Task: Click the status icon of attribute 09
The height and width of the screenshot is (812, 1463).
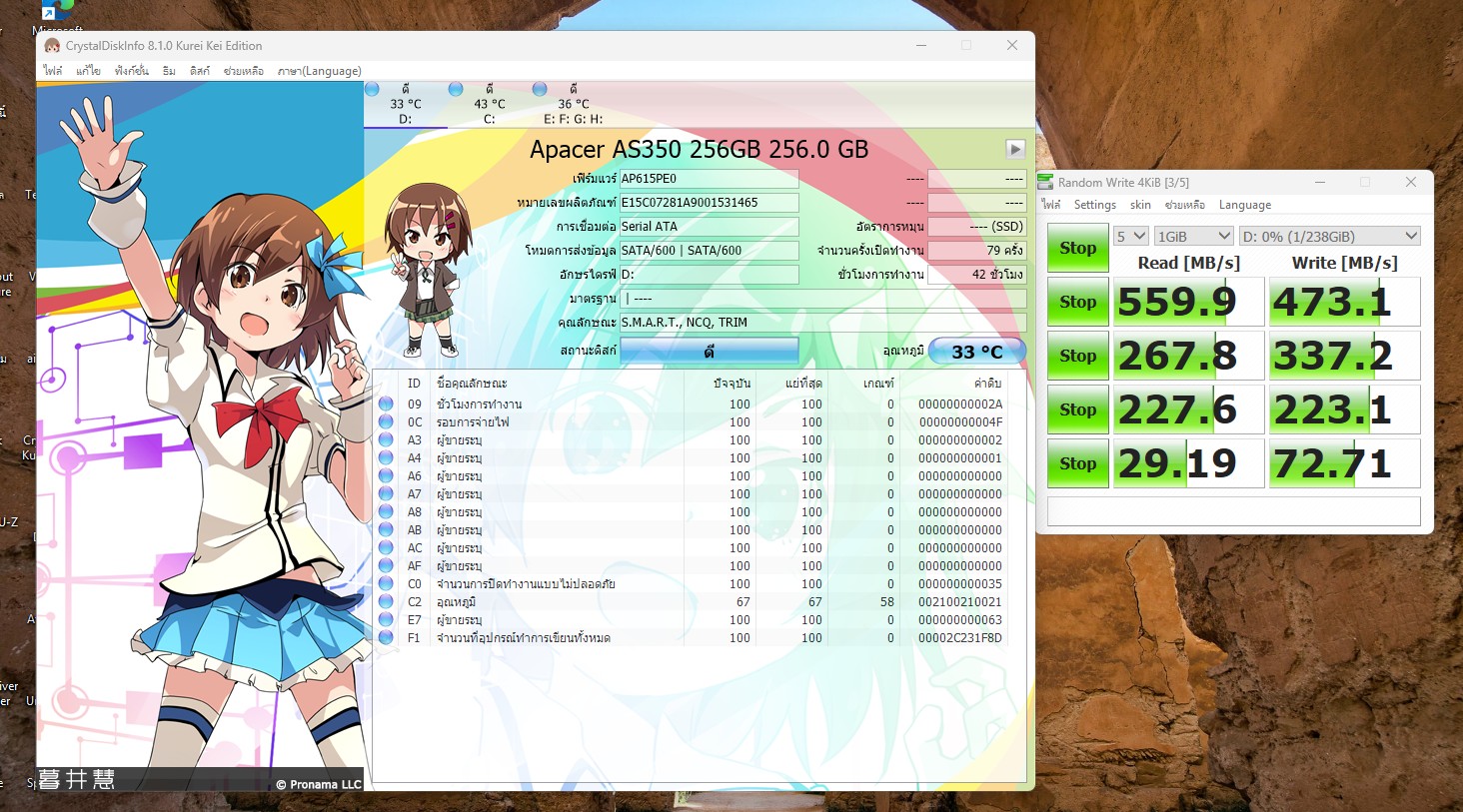Action: (x=386, y=405)
